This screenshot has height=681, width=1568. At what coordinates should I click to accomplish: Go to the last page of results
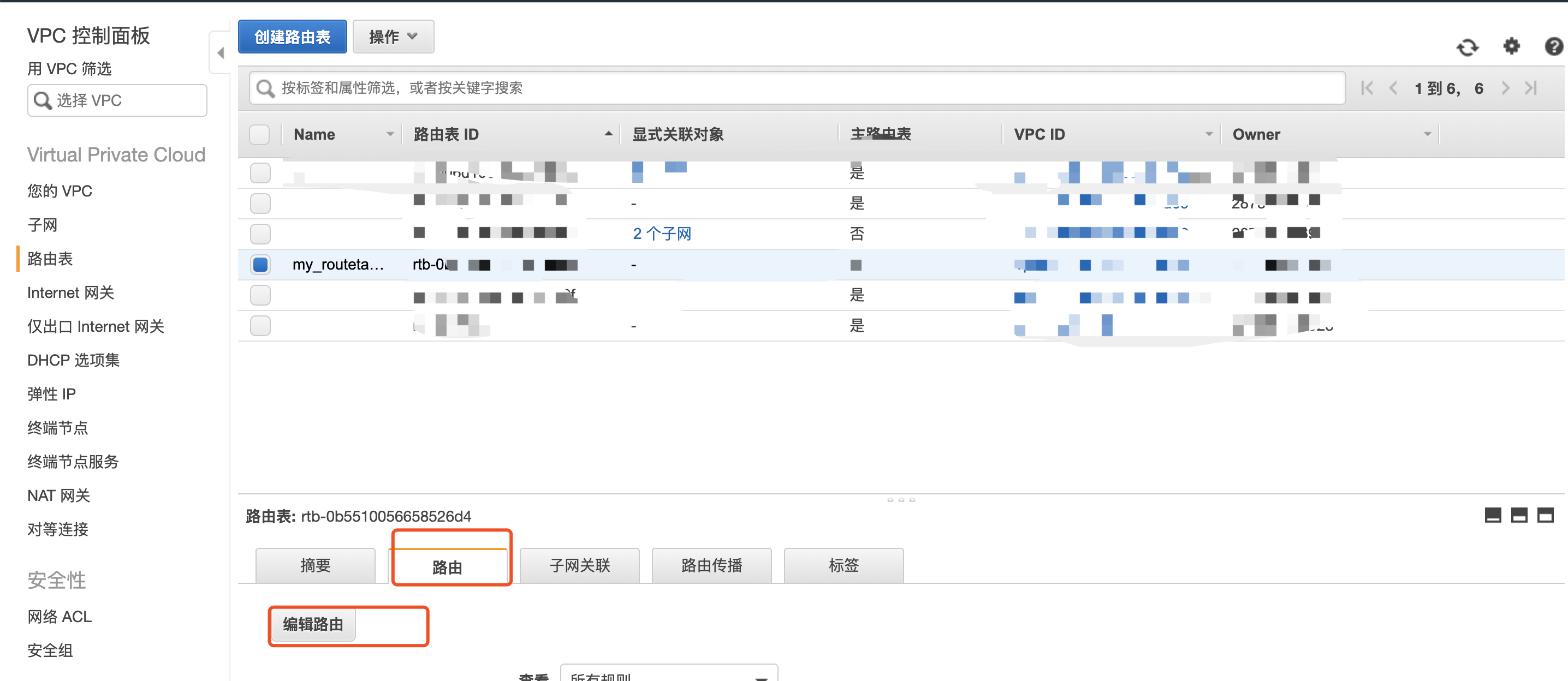pos(1531,88)
